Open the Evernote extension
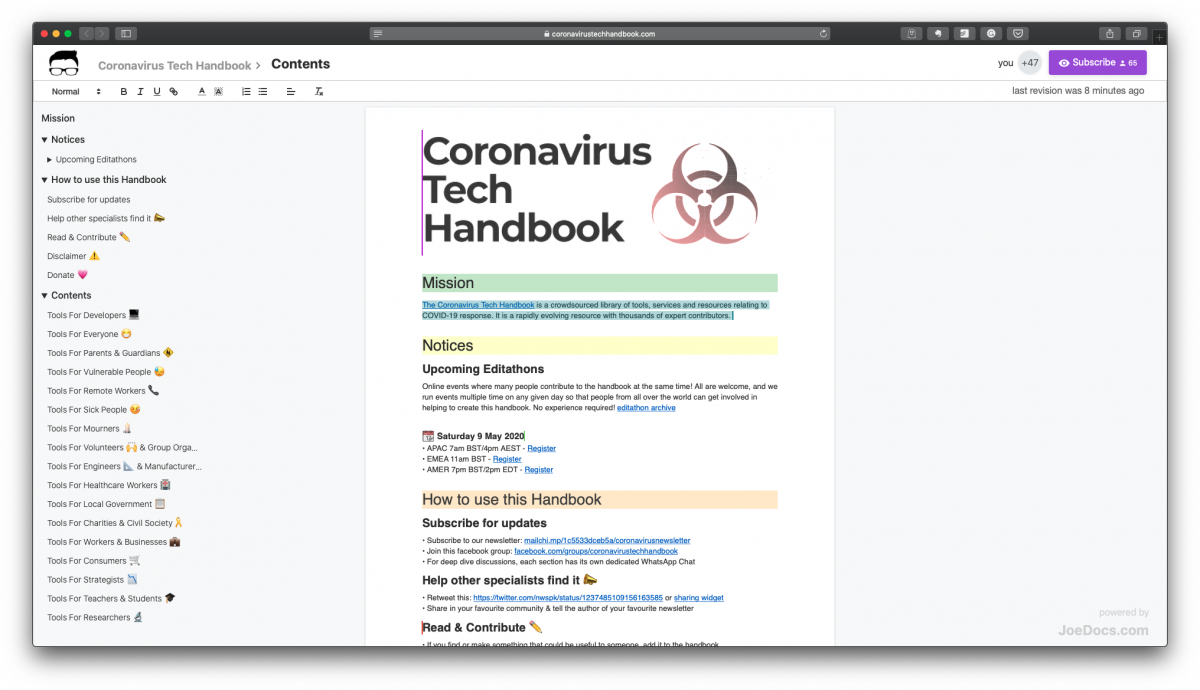Screen dimensions: 1200x690 939,33
